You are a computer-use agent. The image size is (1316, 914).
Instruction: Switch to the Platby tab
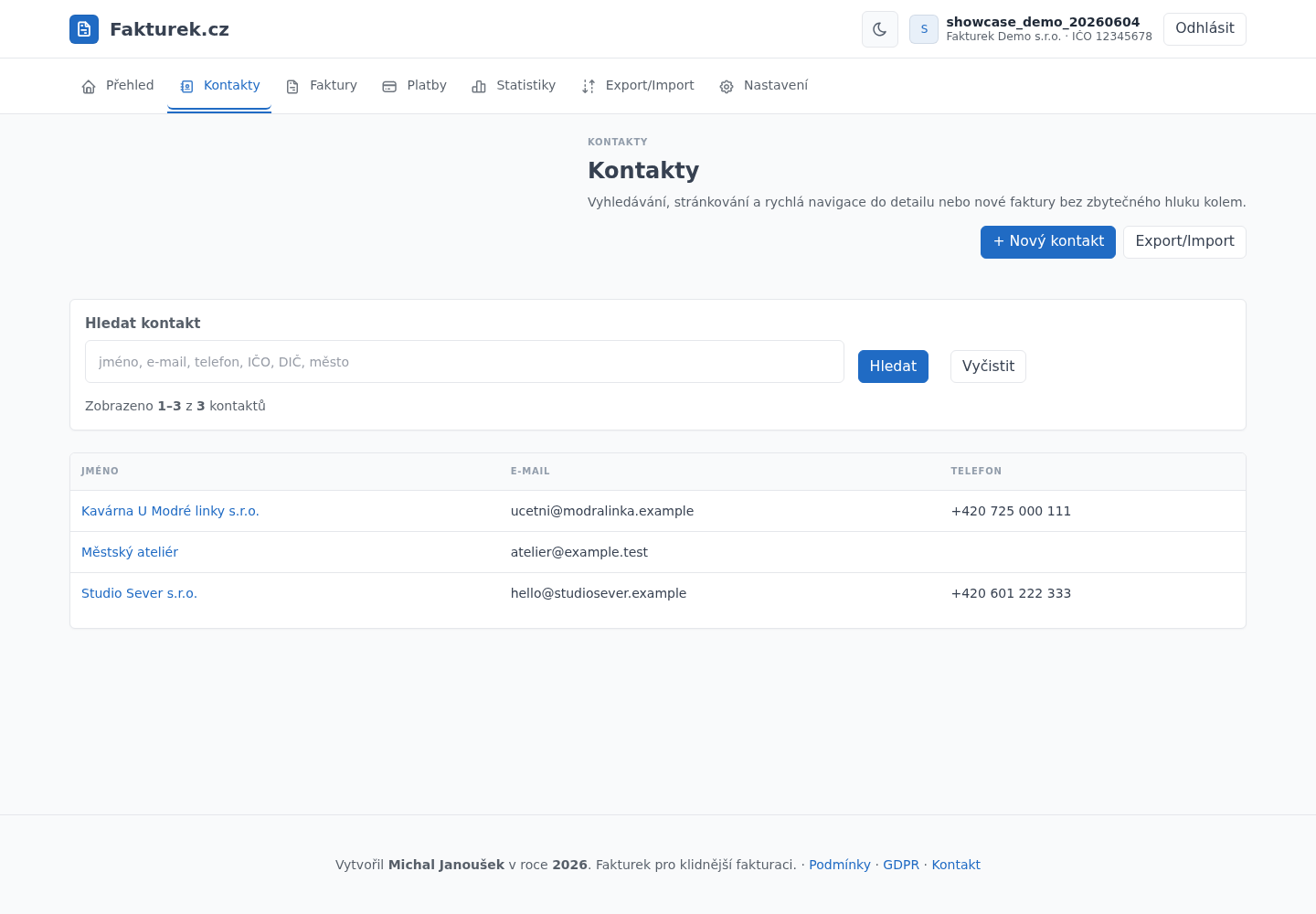click(414, 86)
